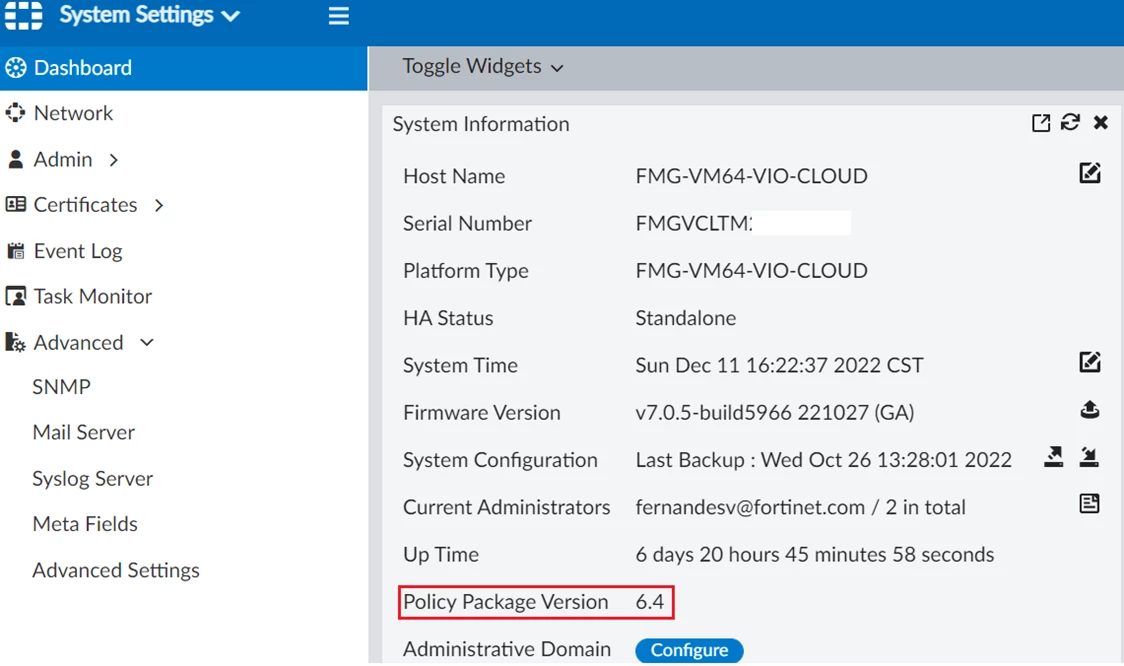Back up the system configuration icon

coord(1054,457)
